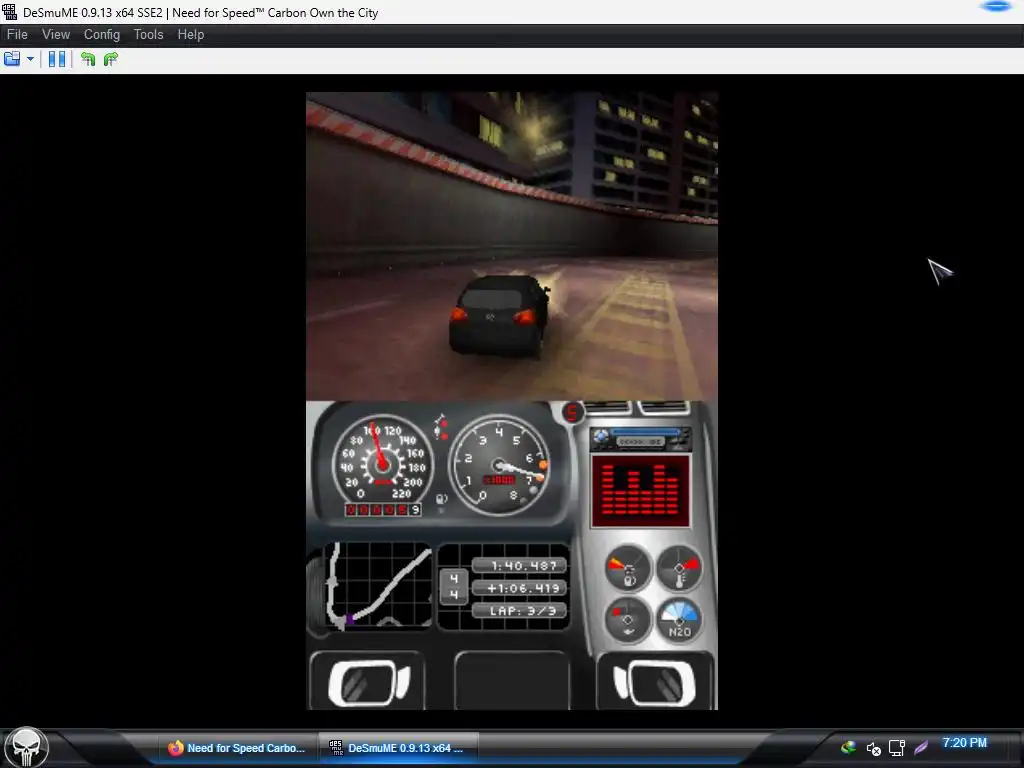
Task: Switch to Need for Speed Carbon Firefox window
Action: tap(238, 748)
